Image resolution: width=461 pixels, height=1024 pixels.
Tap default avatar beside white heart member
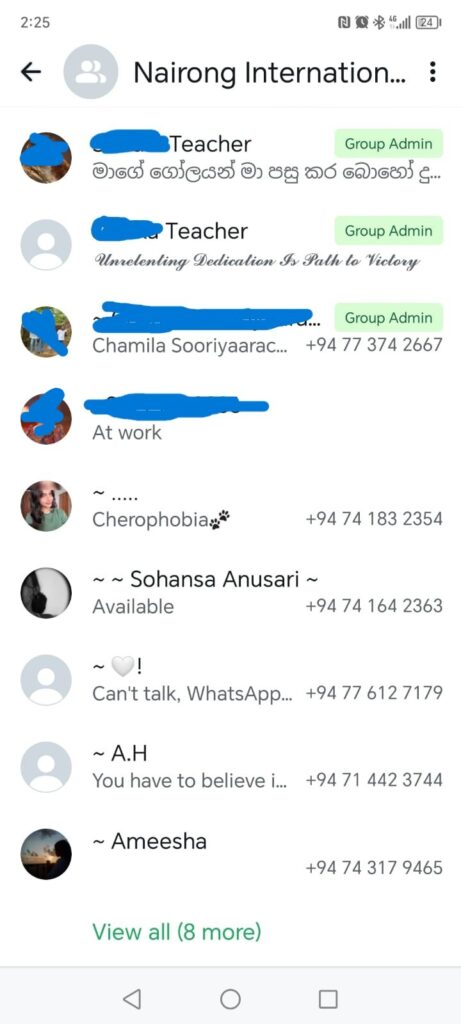[46, 680]
